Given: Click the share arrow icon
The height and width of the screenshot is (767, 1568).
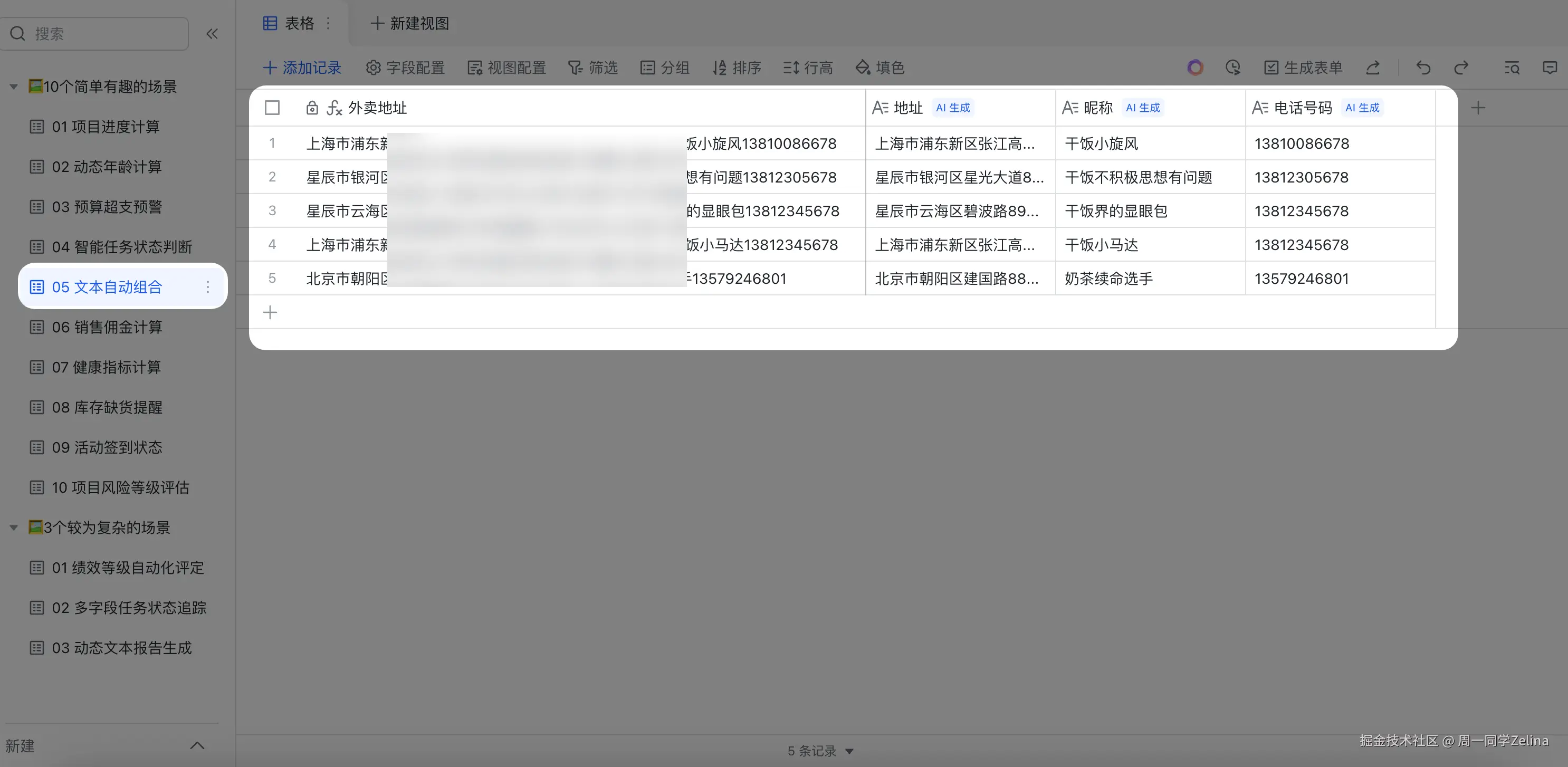Looking at the screenshot, I should click(x=1373, y=68).
